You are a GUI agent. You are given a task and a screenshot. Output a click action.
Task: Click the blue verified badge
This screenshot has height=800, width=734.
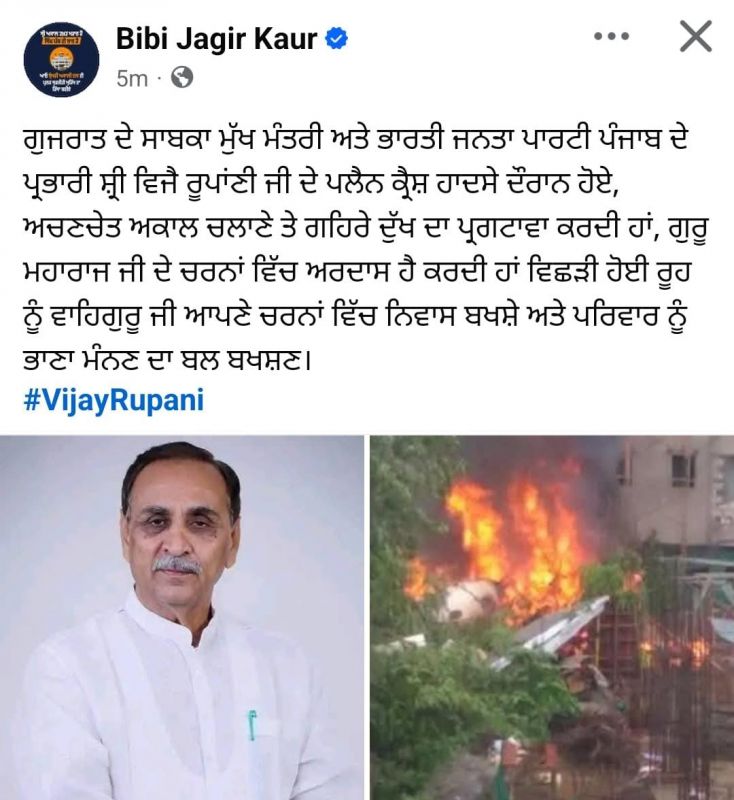tap(337, 39)
